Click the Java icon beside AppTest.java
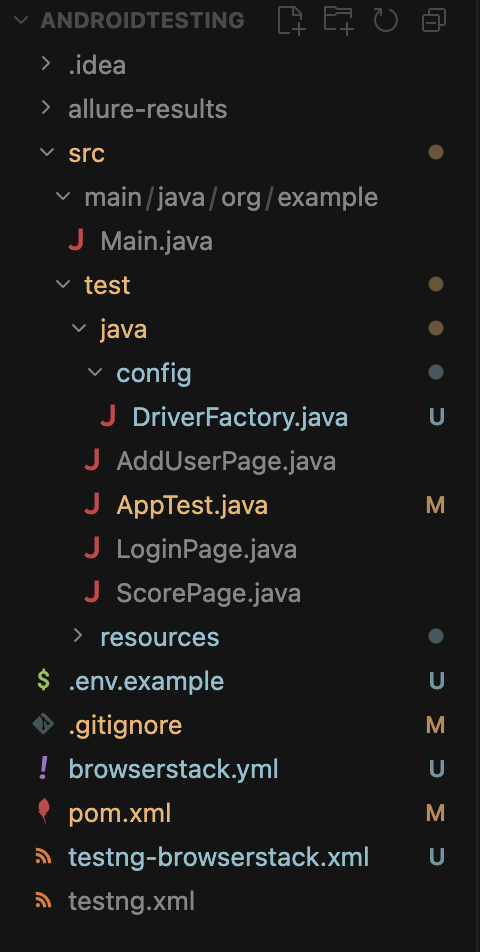 coord(92,505)
